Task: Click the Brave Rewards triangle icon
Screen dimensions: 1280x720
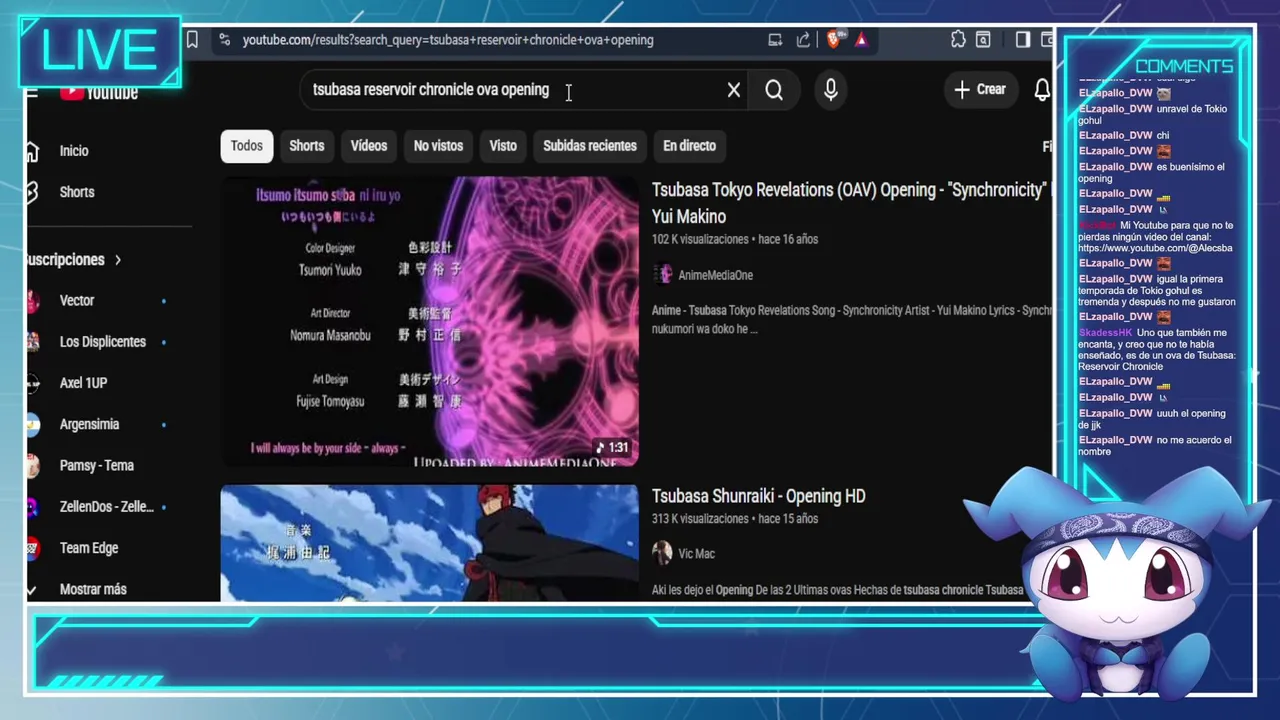Action: [861, 40]
